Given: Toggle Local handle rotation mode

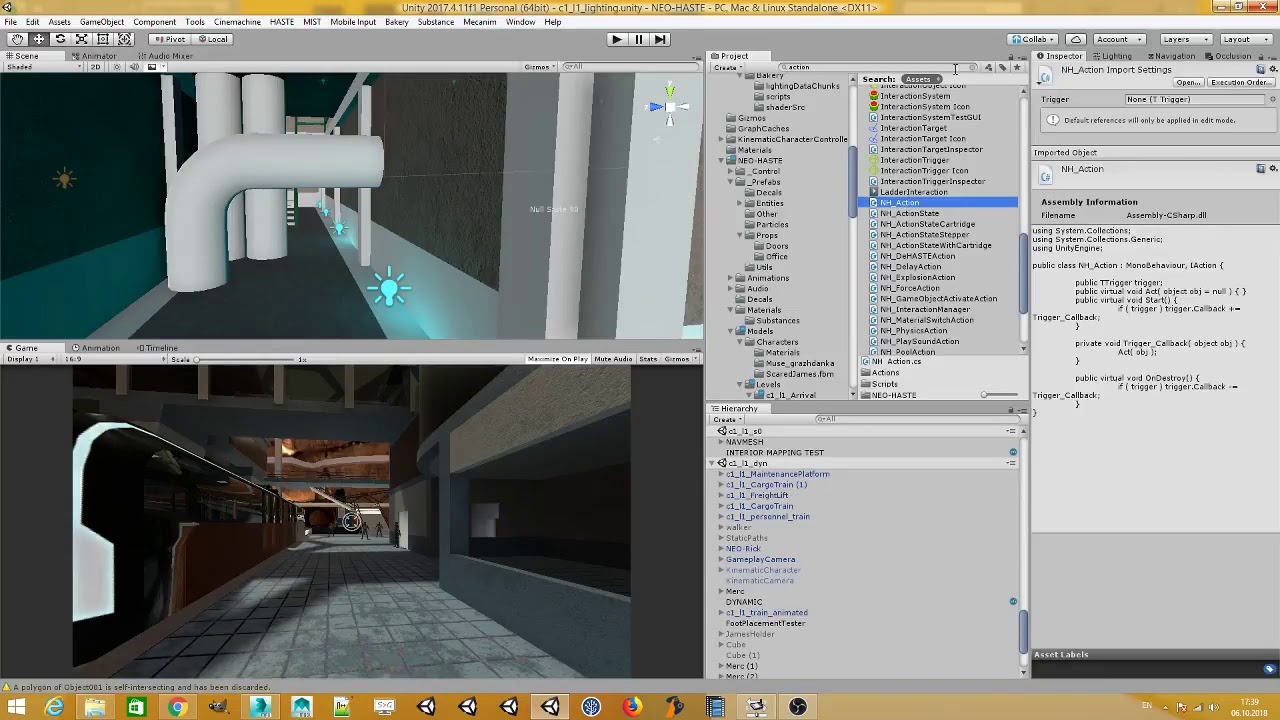Looking at the screenshot, I should pyautogui.click(x=214, y=39).
